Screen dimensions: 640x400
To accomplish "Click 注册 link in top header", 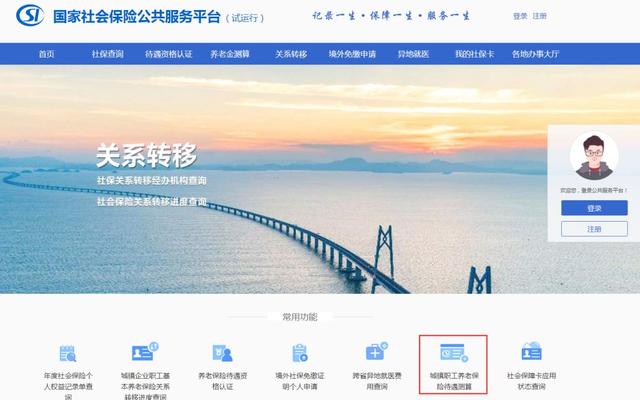I will (x=540, y=16).
